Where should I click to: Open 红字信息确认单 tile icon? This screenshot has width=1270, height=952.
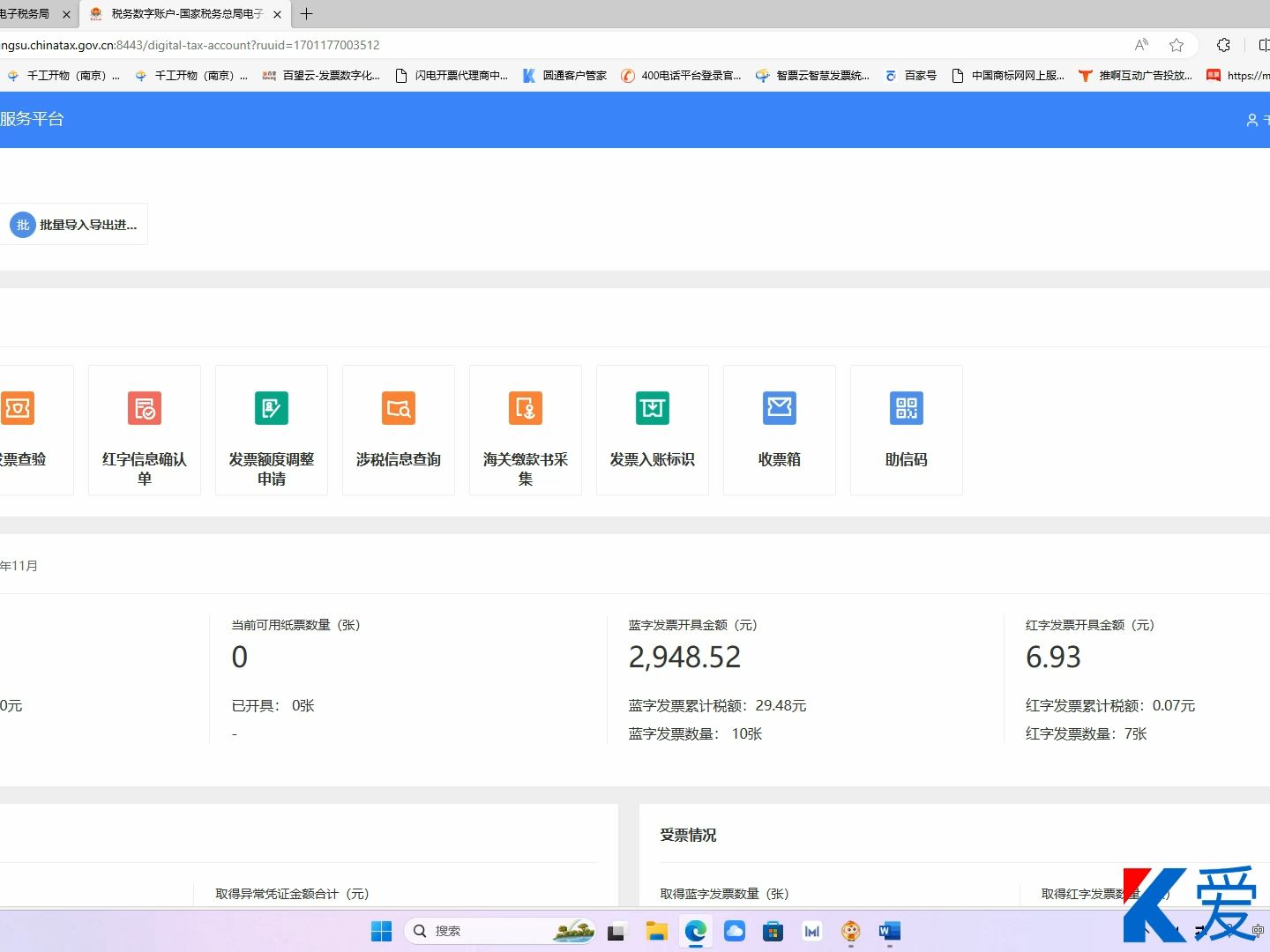click(145, 408)
